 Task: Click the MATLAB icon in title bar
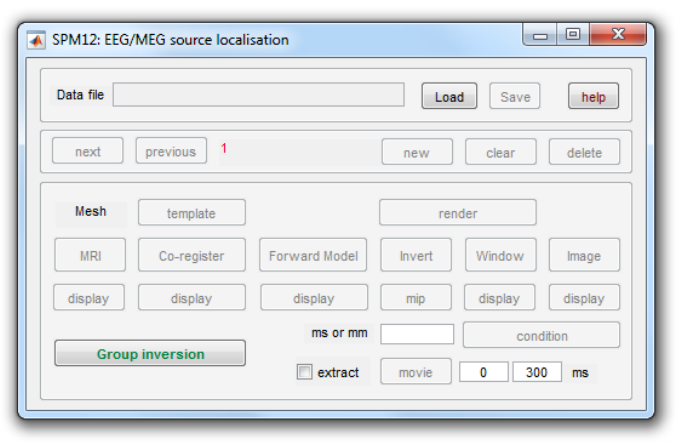[36, 40]
